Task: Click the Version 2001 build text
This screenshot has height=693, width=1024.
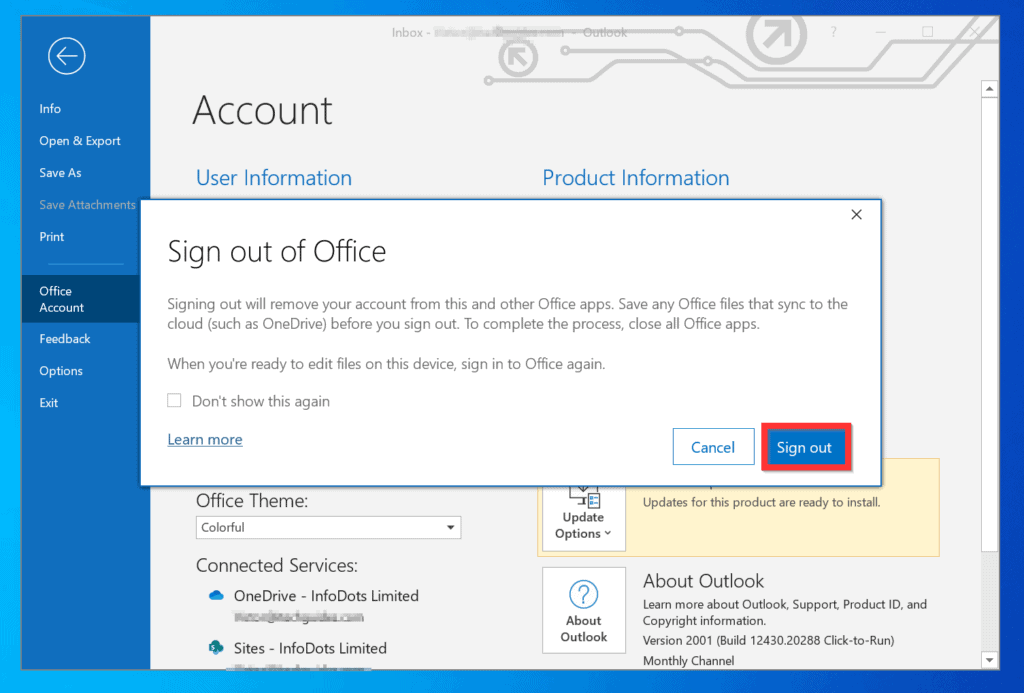Action: point(769,640)
